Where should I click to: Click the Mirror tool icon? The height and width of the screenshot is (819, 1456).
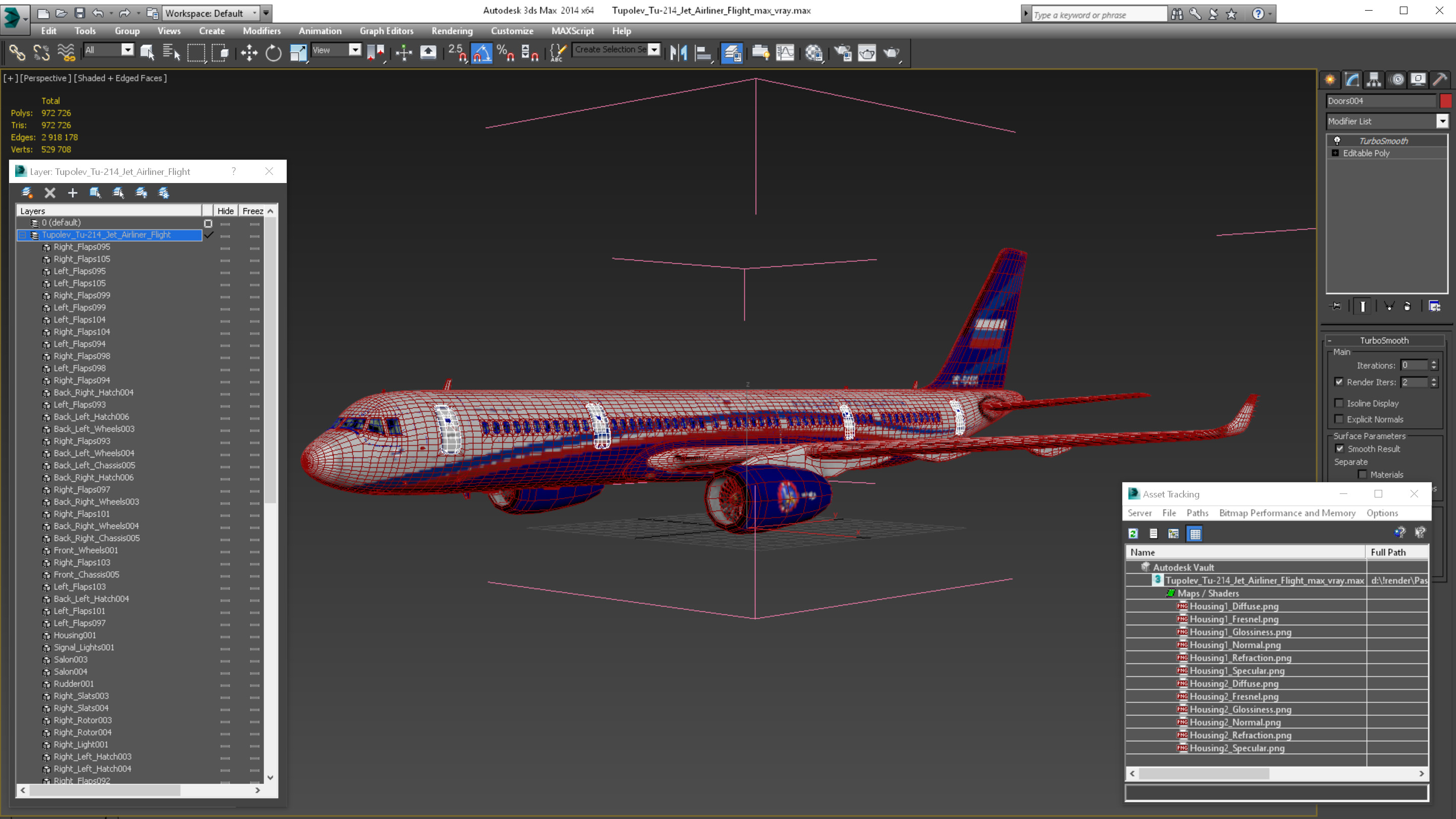tap(678, 53)
